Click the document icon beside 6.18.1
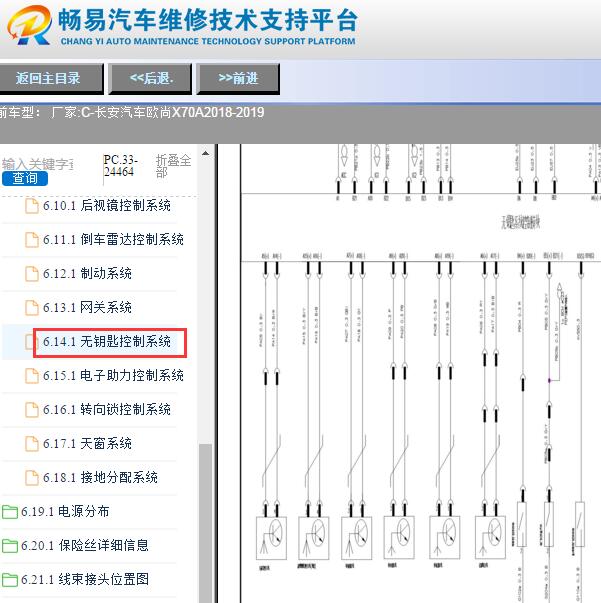The height and width of the screenshot is (603, 601). click(x=32, y=478)
